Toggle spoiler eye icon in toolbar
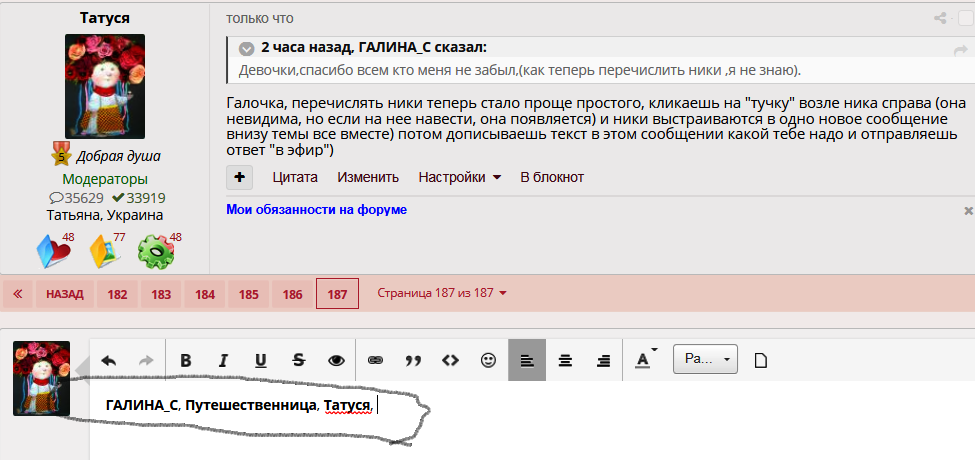 coord(336,360)
